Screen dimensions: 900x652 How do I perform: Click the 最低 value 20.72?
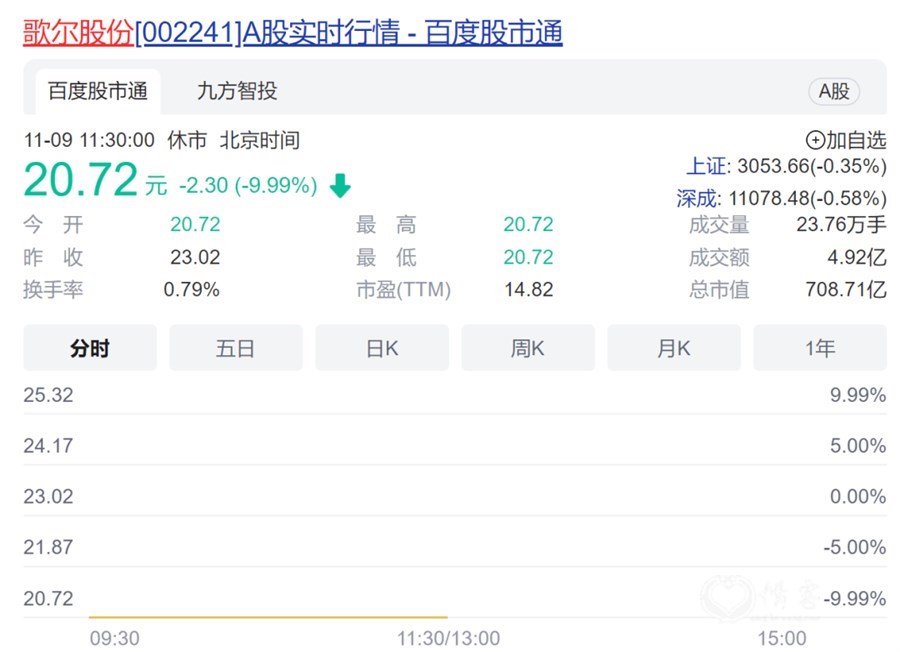(528, 257)
